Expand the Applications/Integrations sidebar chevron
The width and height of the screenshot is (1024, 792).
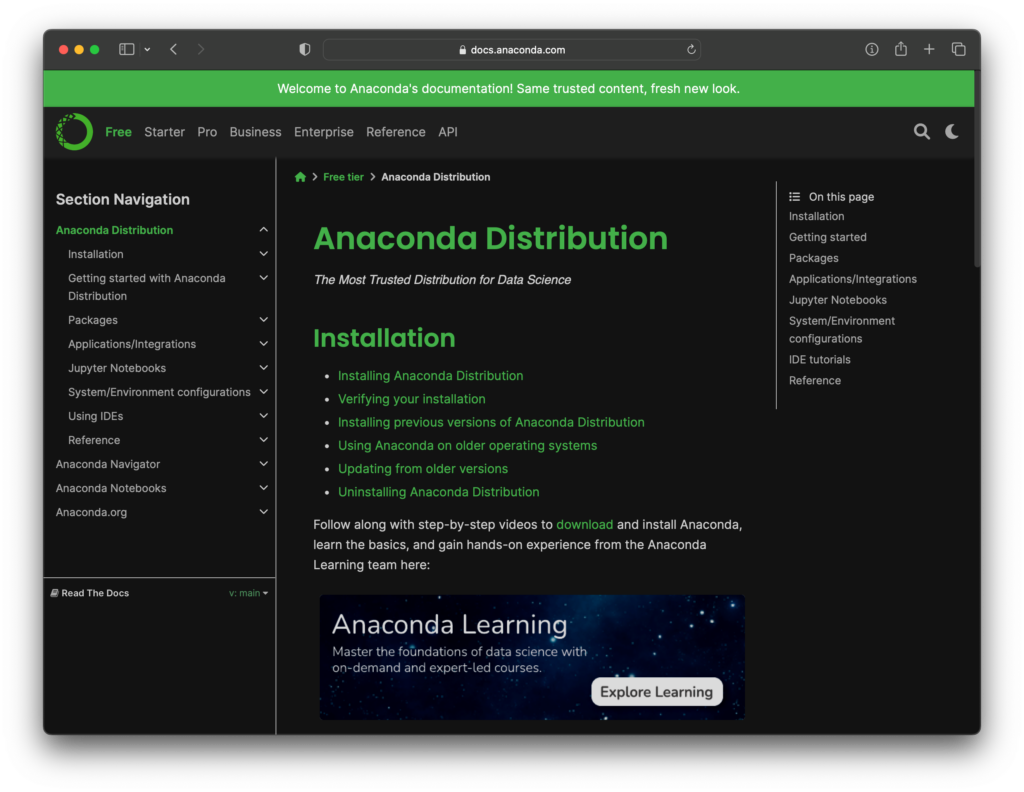point(263,344)
